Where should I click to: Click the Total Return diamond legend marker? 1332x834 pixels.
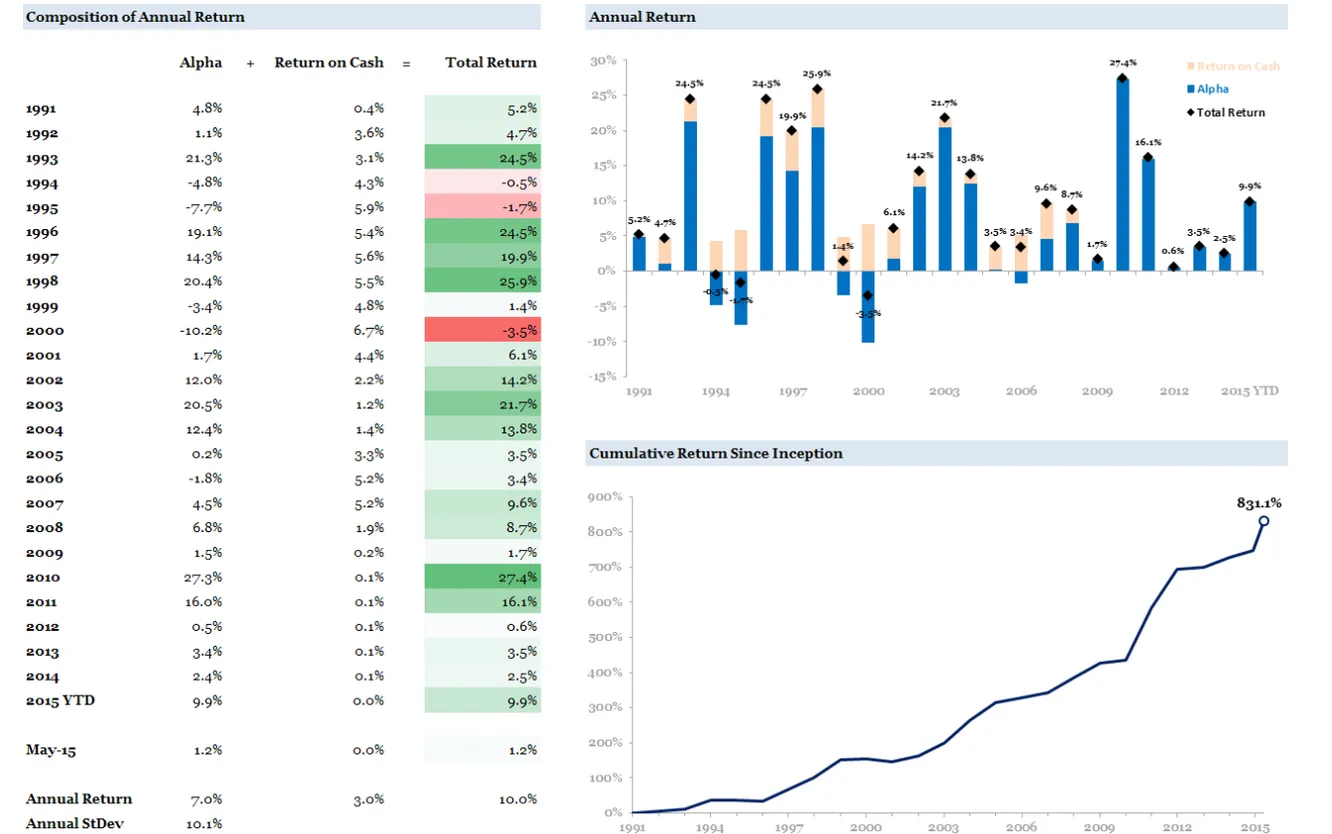point(1190,112)
